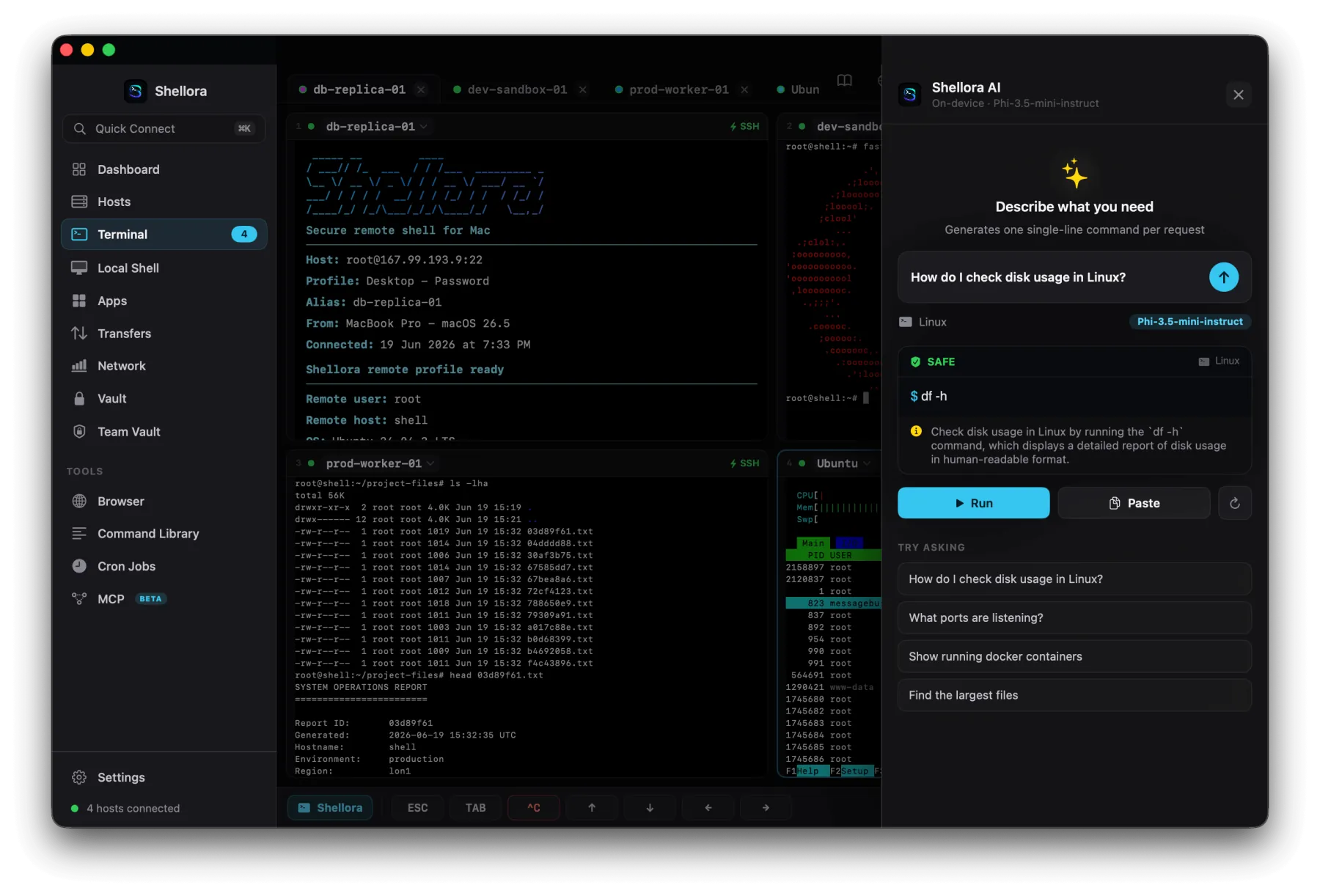Open Settings in the sidebar
This screenshot has height=896, width=1320.
click(x=164, y=777)
